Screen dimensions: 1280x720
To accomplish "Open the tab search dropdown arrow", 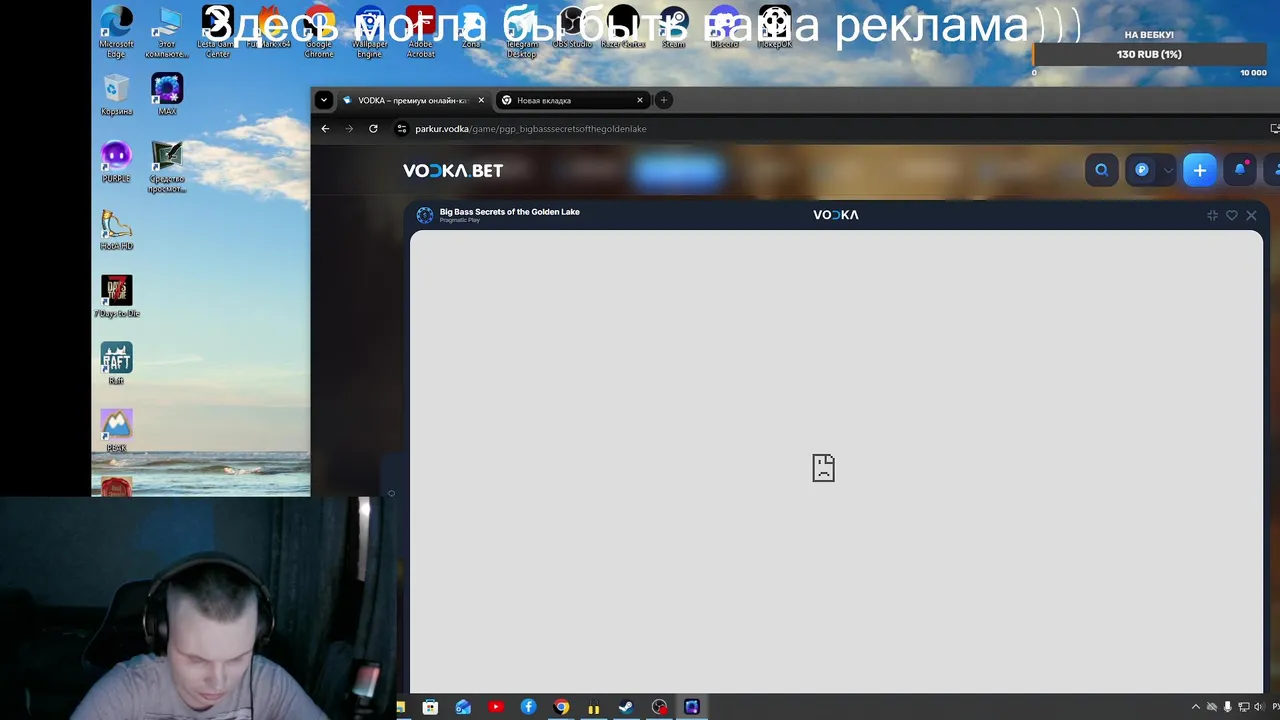I will point(323,100).
